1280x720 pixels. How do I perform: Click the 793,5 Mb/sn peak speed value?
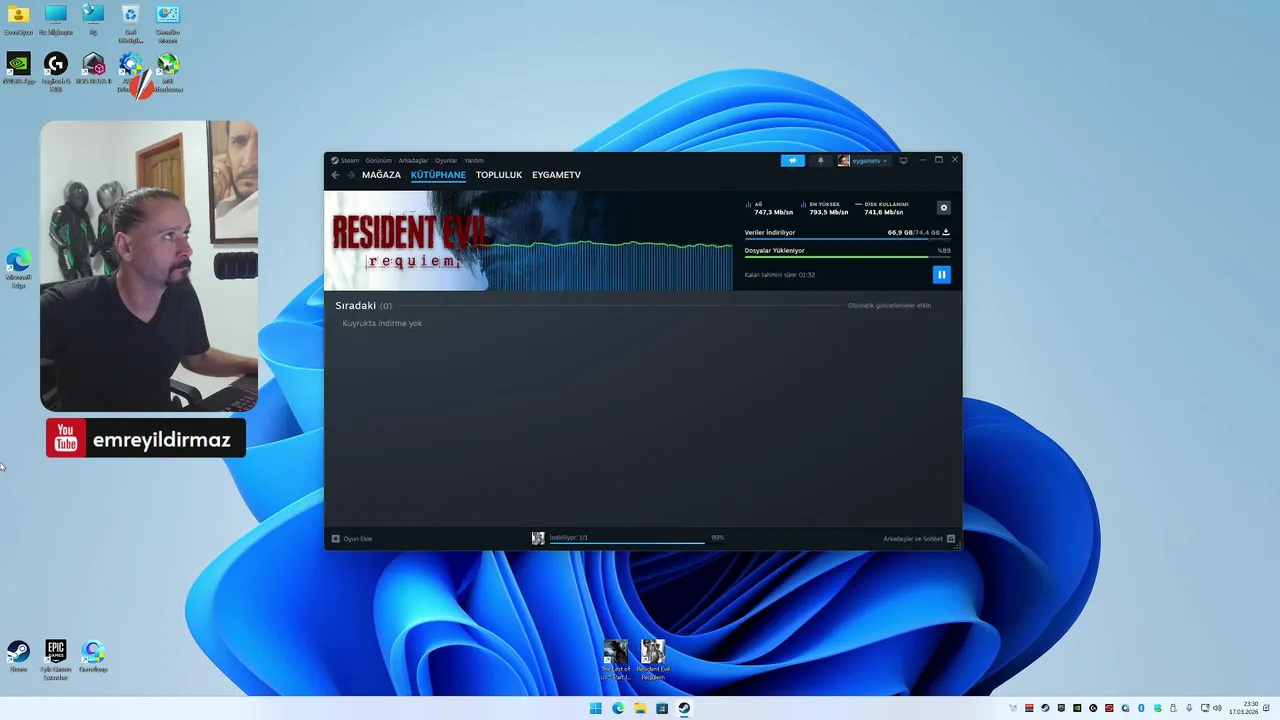(829, 212)
